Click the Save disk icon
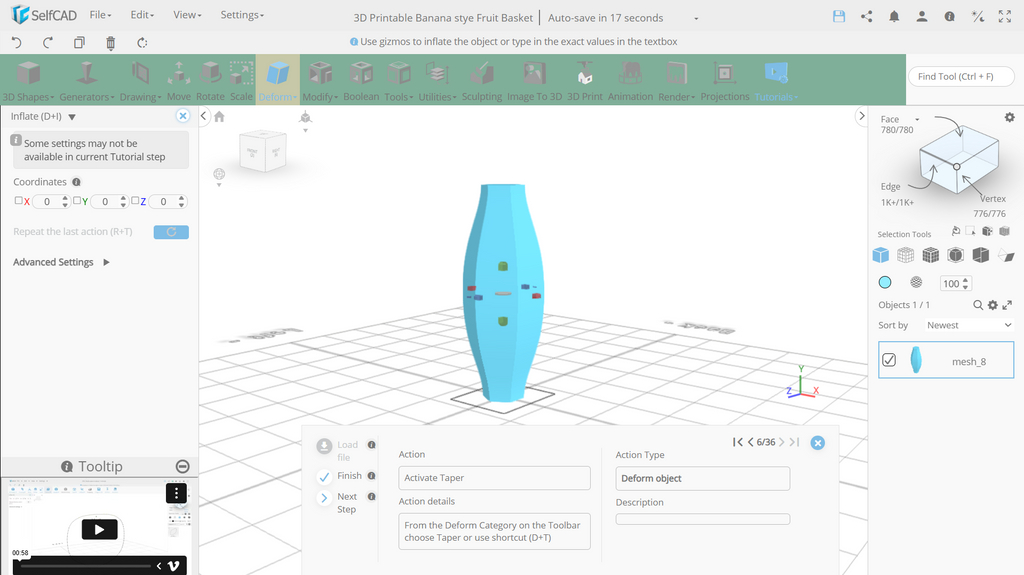The image size is (1024, 575). (x=839, y=17)
